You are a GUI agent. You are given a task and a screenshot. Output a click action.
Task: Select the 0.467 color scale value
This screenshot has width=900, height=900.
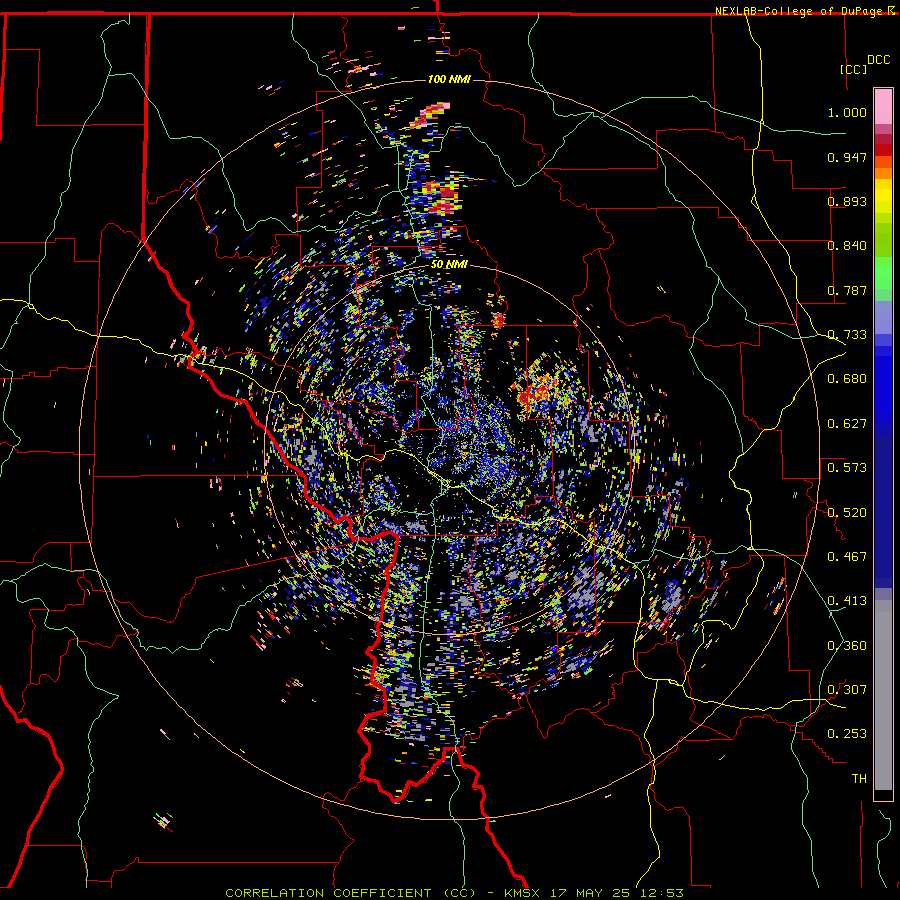click(847, 557)
